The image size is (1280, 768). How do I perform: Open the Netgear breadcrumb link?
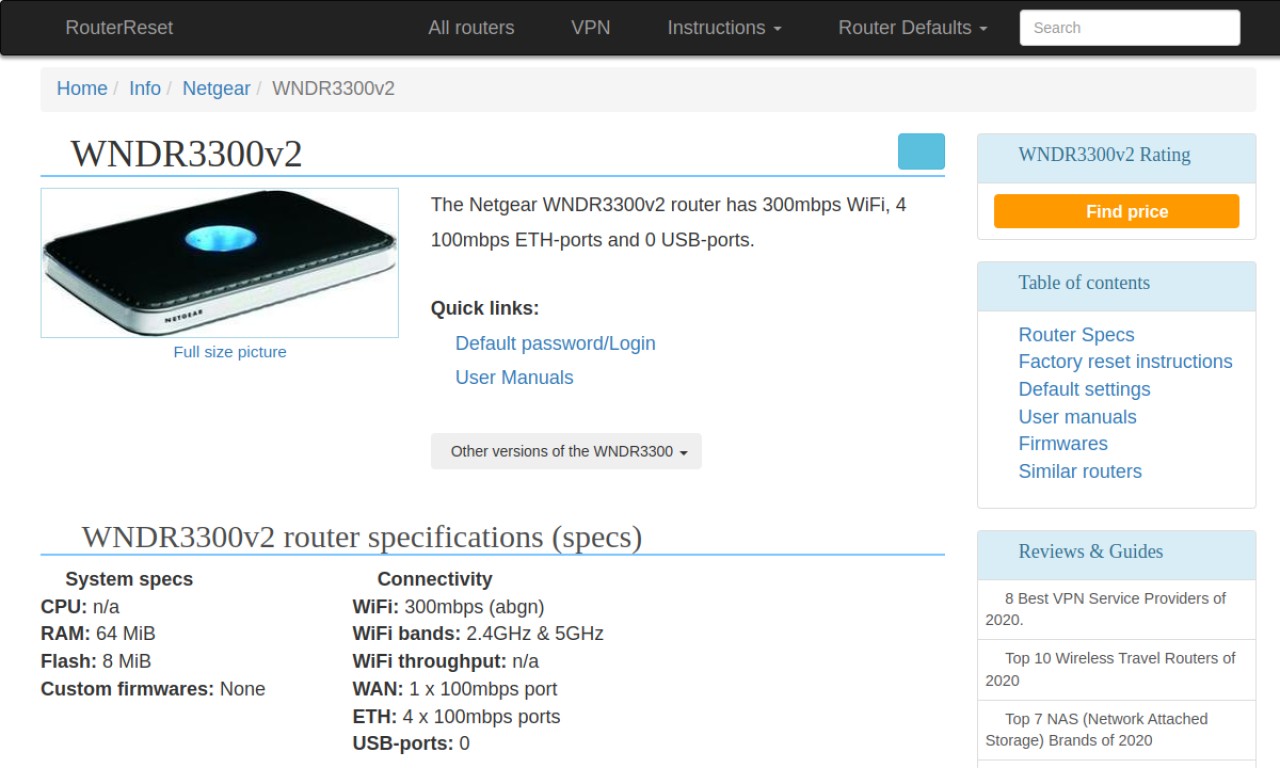tap(216, 88)
